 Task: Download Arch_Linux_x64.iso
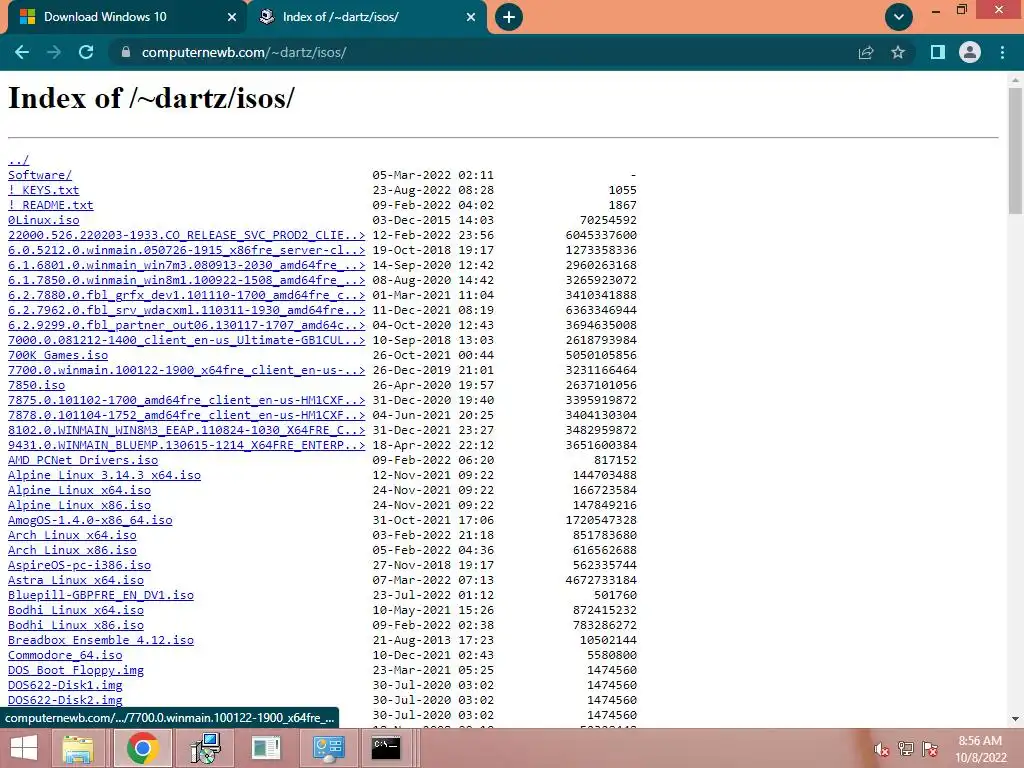(72, 536)
